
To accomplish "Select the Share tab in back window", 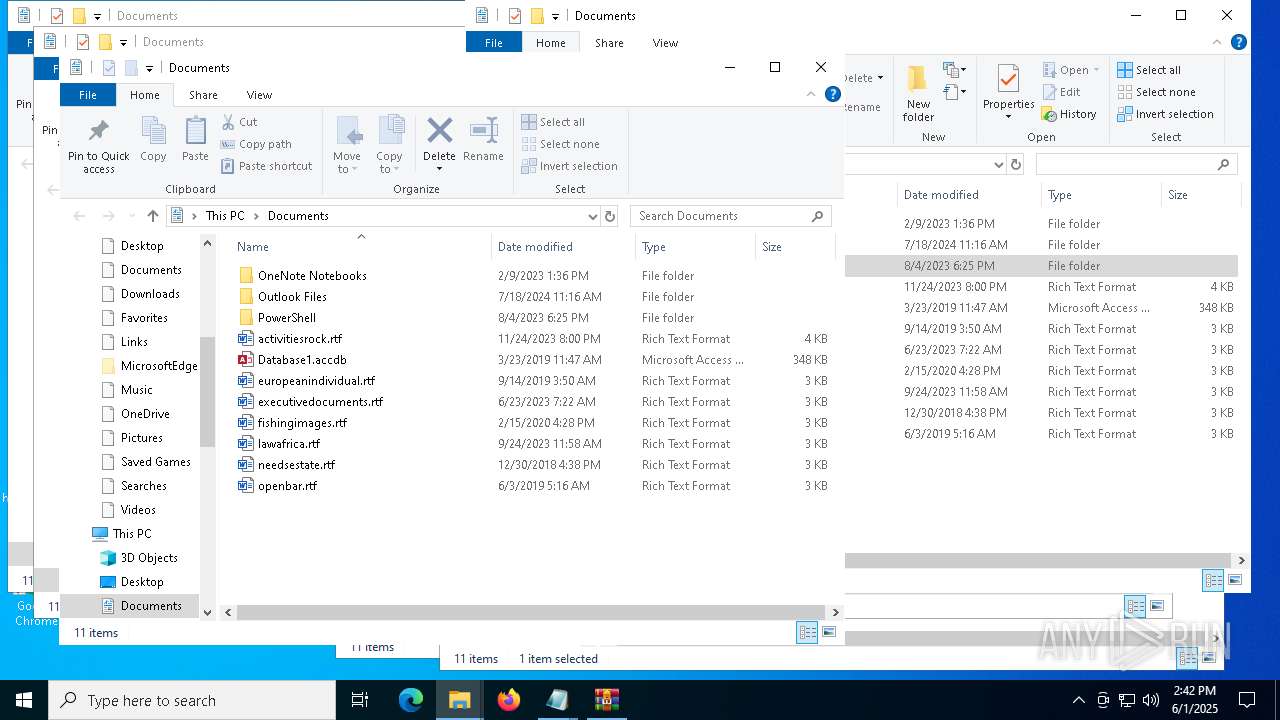I will click(609, 43).
